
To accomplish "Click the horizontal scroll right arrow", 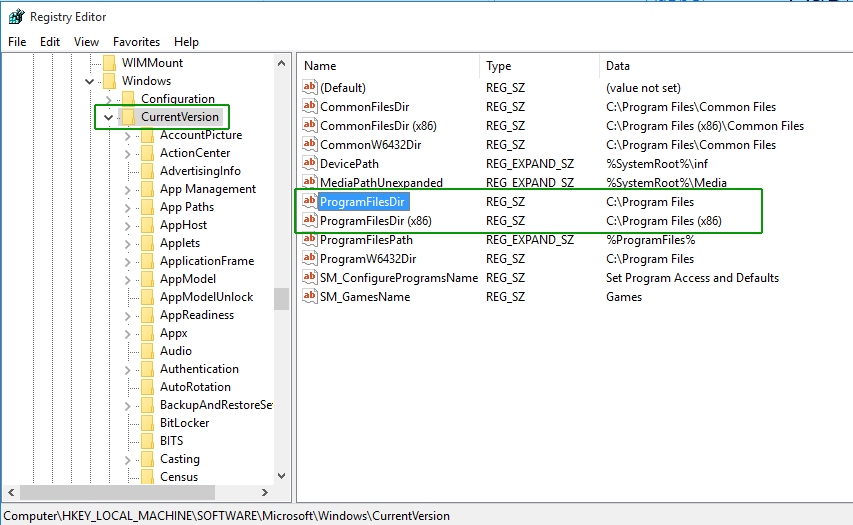I will coord(265,492).
